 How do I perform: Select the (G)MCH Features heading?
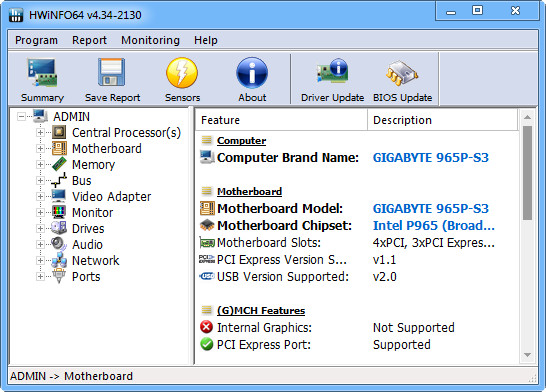(x=261, y=311)
